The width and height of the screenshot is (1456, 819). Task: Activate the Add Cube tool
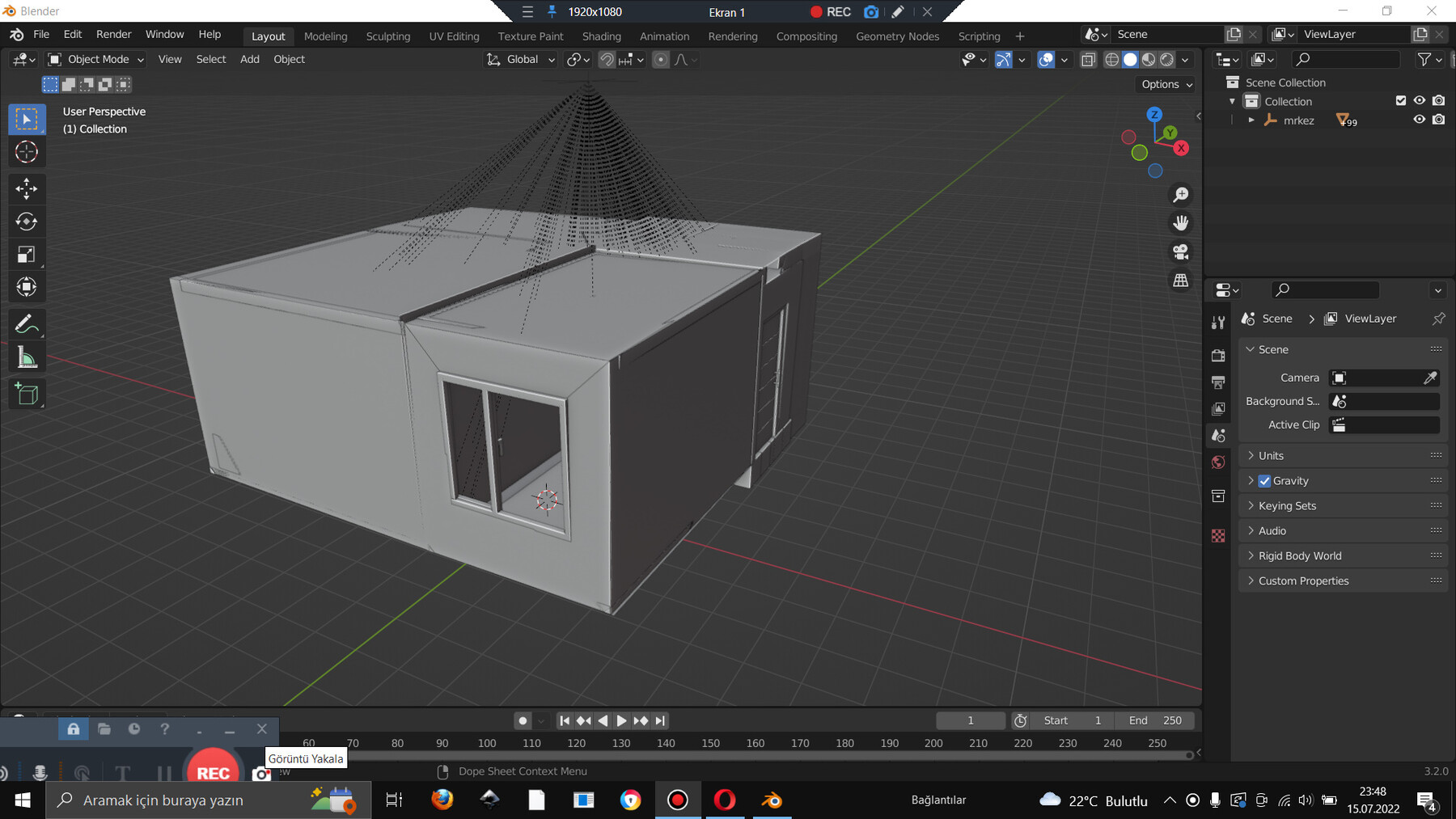(27, 394)
